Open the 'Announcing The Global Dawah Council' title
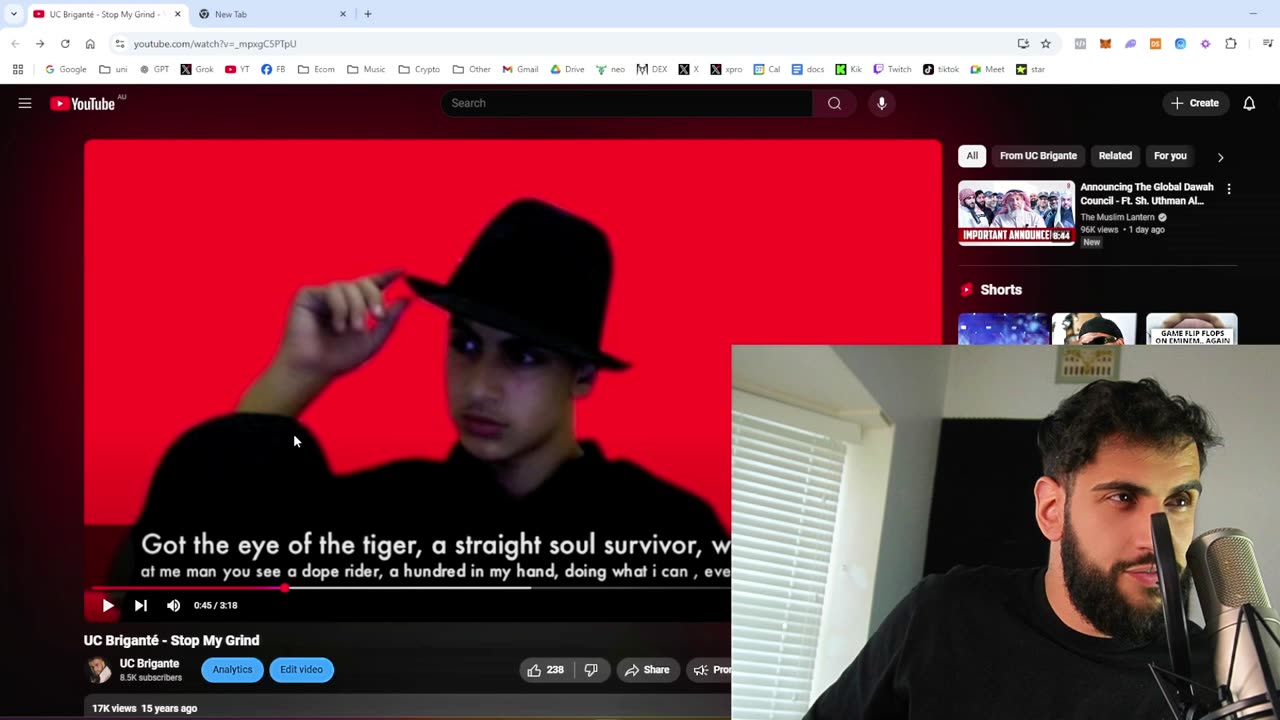 click(1147, 194)
